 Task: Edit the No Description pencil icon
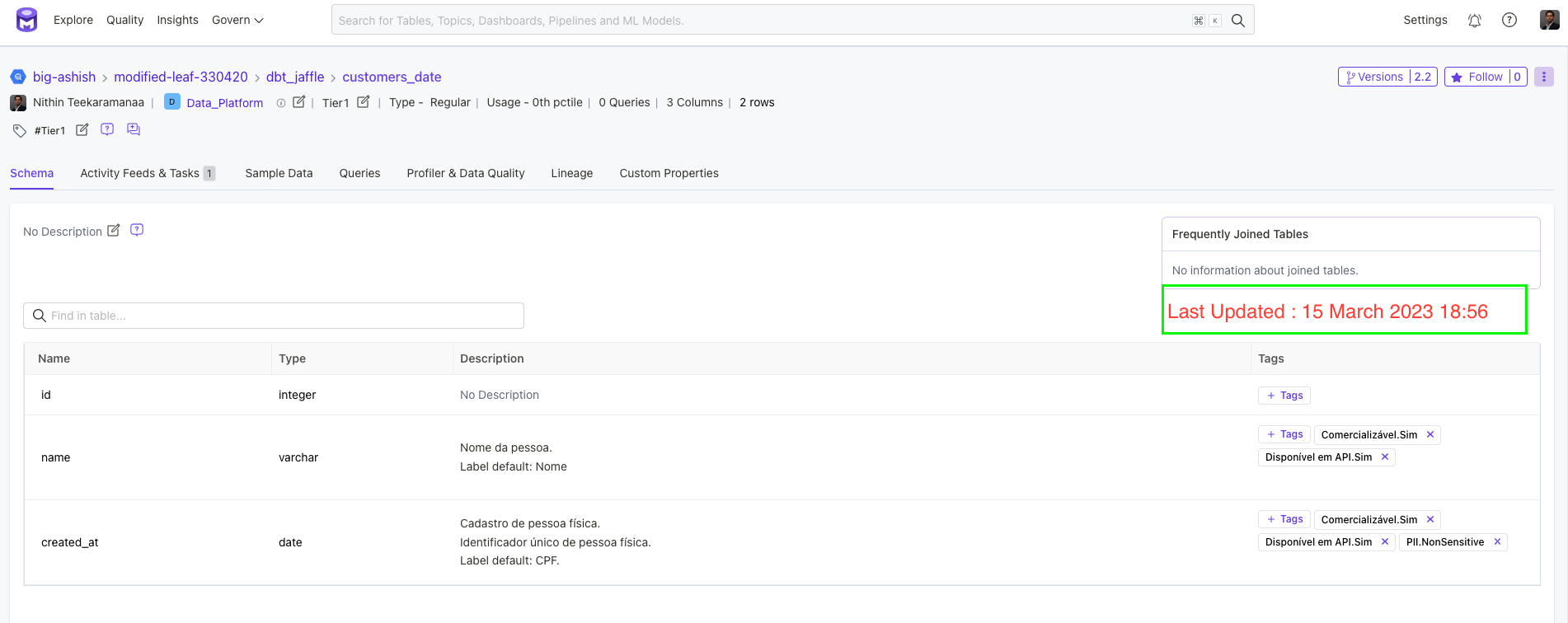114,231
